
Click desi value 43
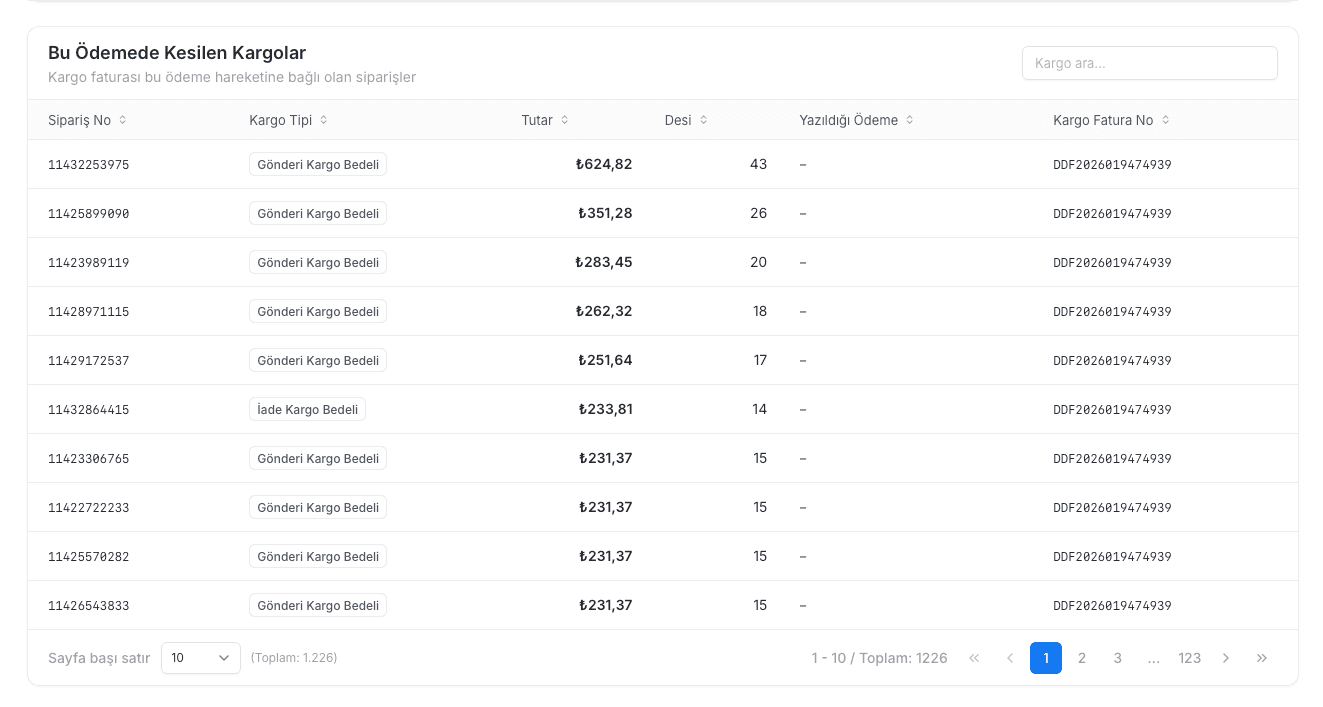[758, 164]
